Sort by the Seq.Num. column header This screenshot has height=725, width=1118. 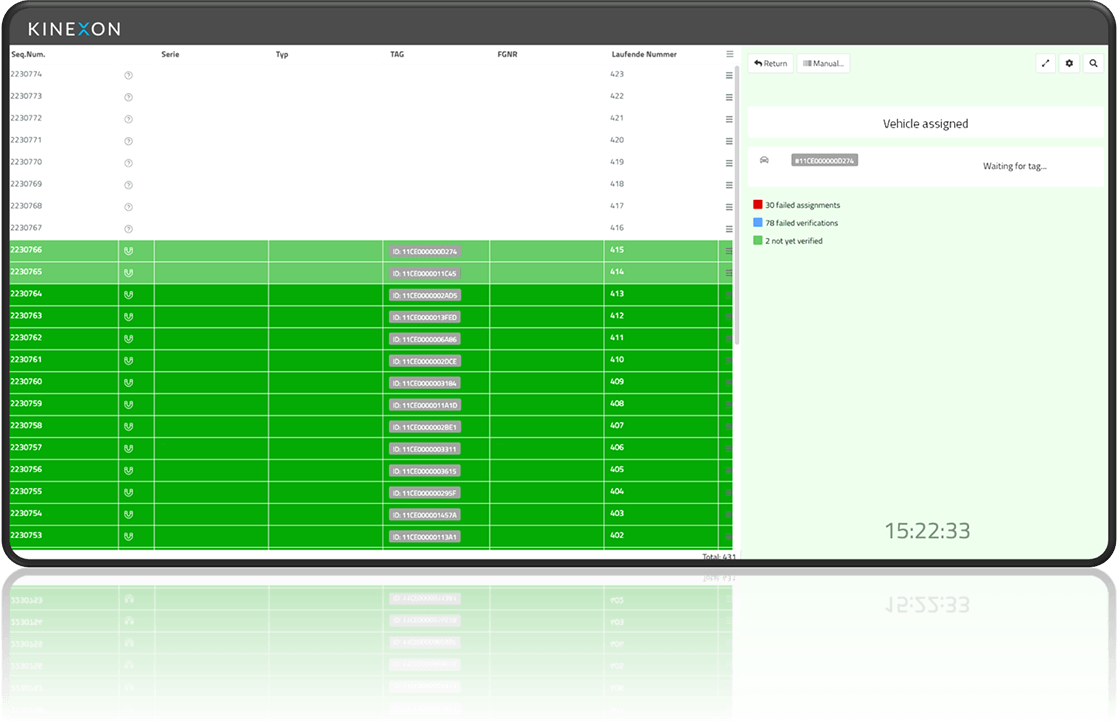pos(28,54)
